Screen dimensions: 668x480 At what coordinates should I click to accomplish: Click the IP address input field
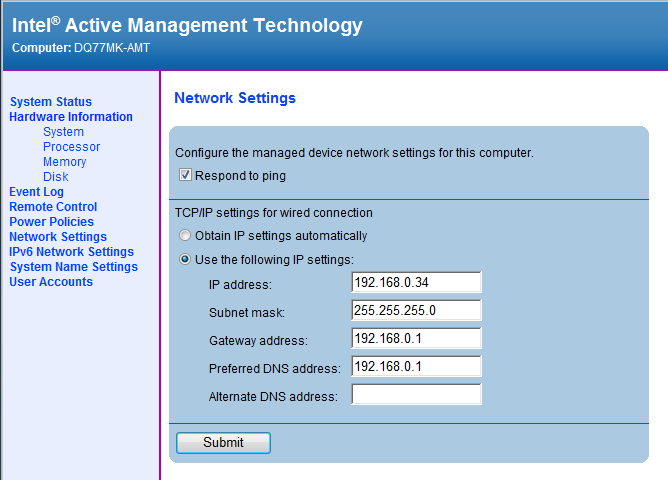(417, 283)
